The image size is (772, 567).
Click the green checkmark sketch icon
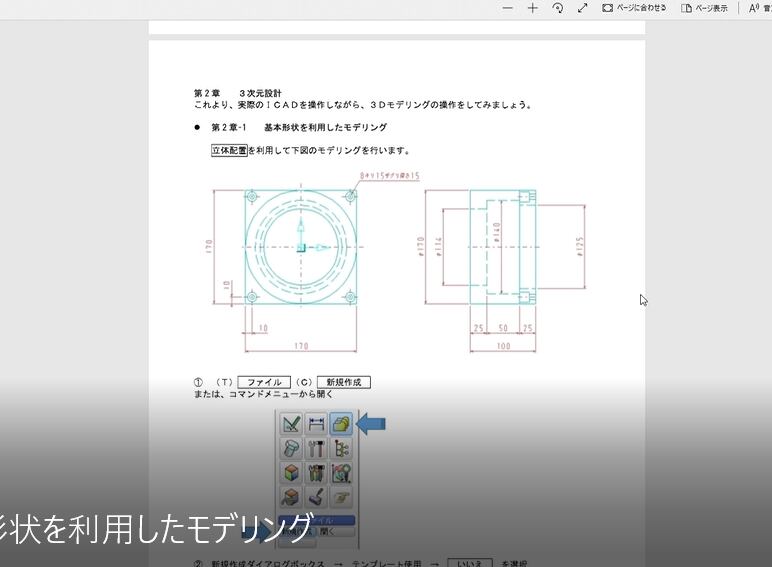[291, 424]
